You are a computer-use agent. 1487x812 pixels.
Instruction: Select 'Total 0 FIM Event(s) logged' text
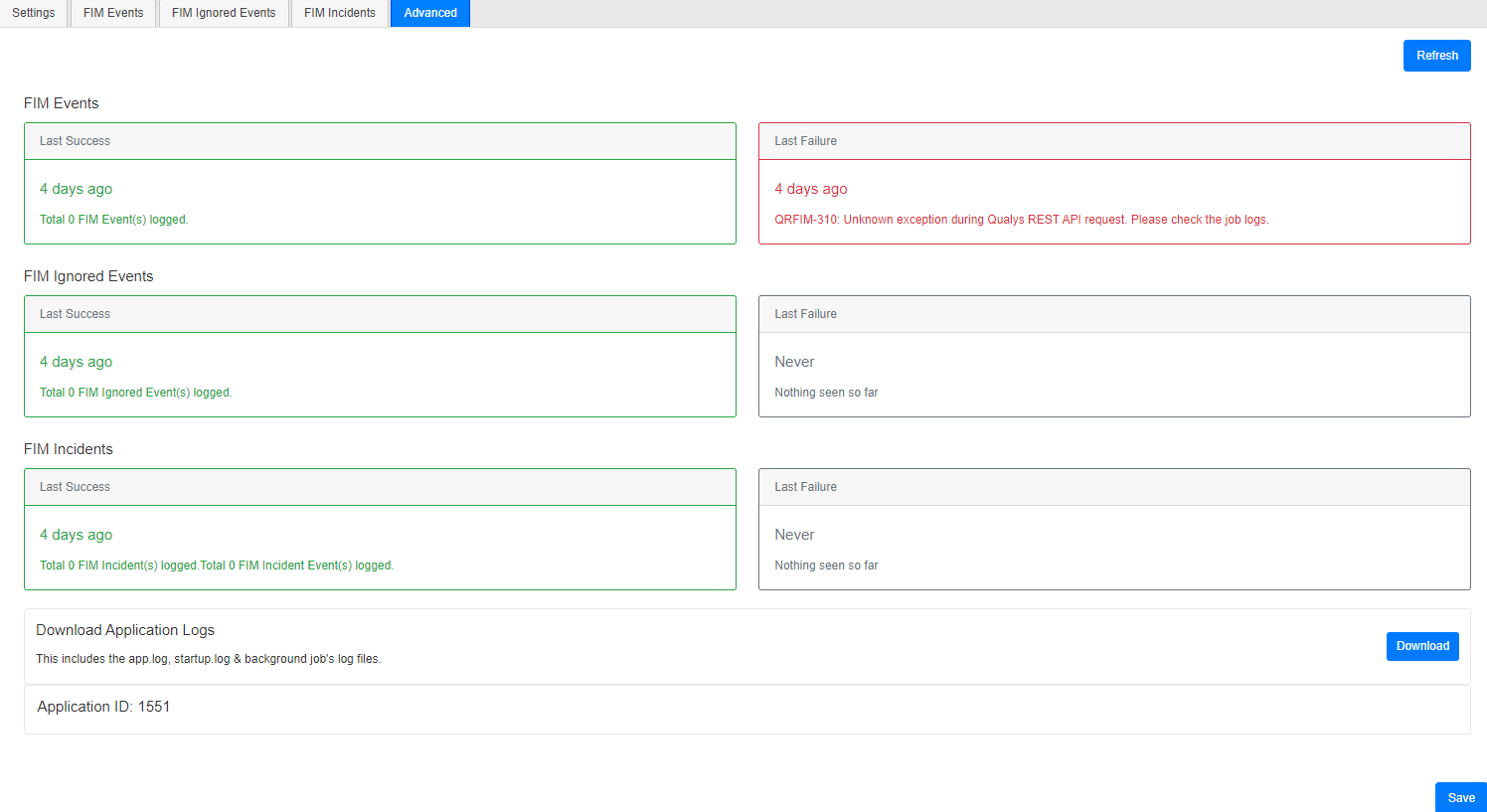tap(113, 220)
